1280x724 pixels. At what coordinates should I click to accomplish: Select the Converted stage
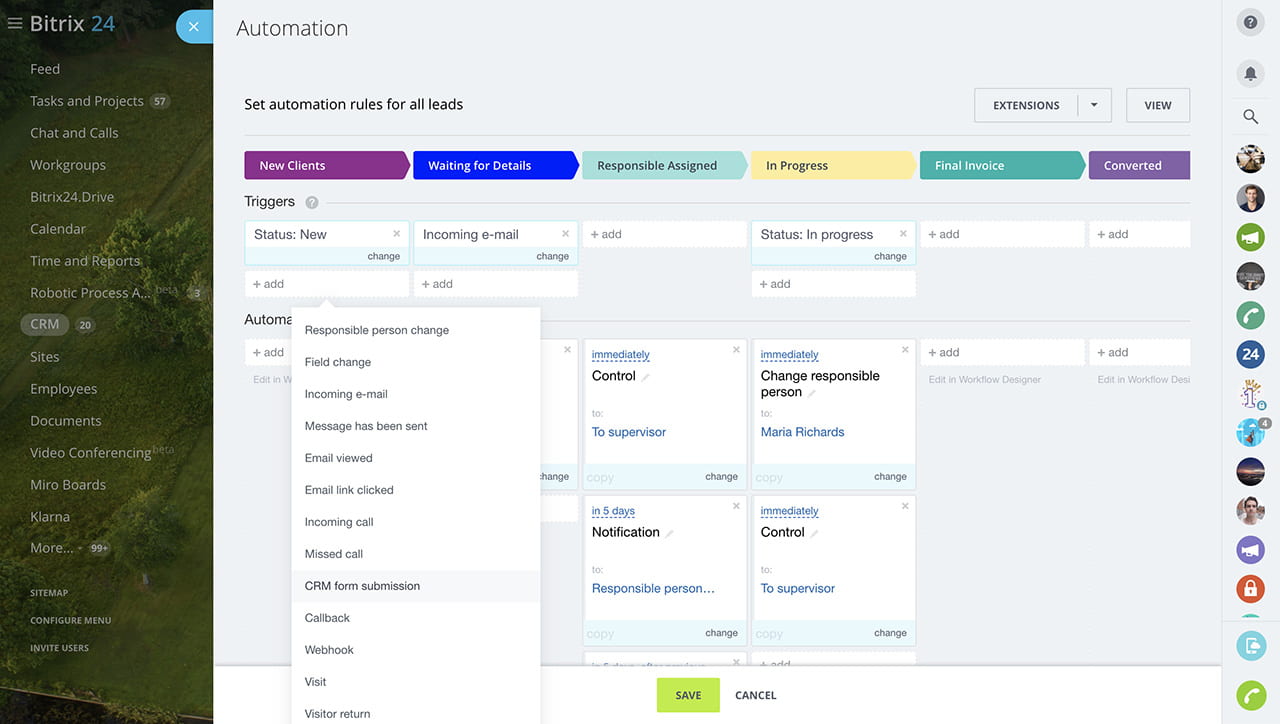point(1140,165)
